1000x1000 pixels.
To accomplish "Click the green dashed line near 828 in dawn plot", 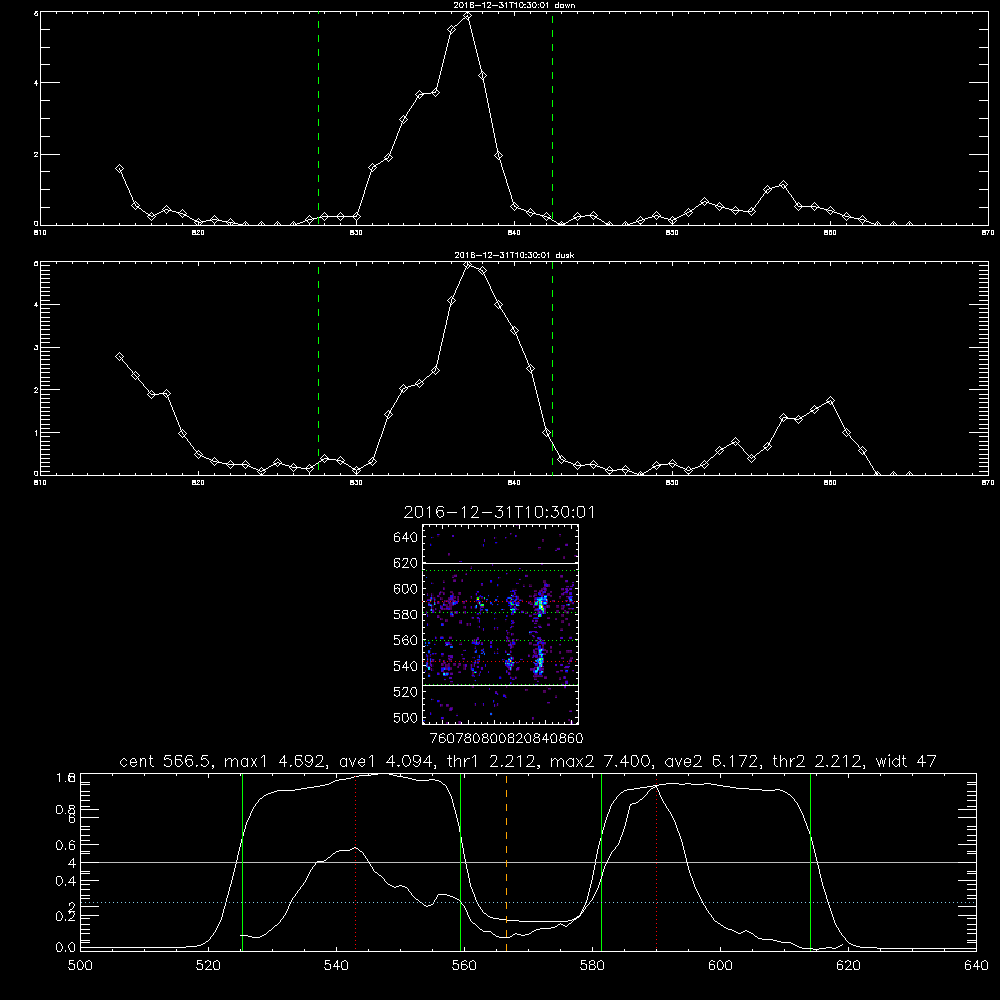I will 318,118.
